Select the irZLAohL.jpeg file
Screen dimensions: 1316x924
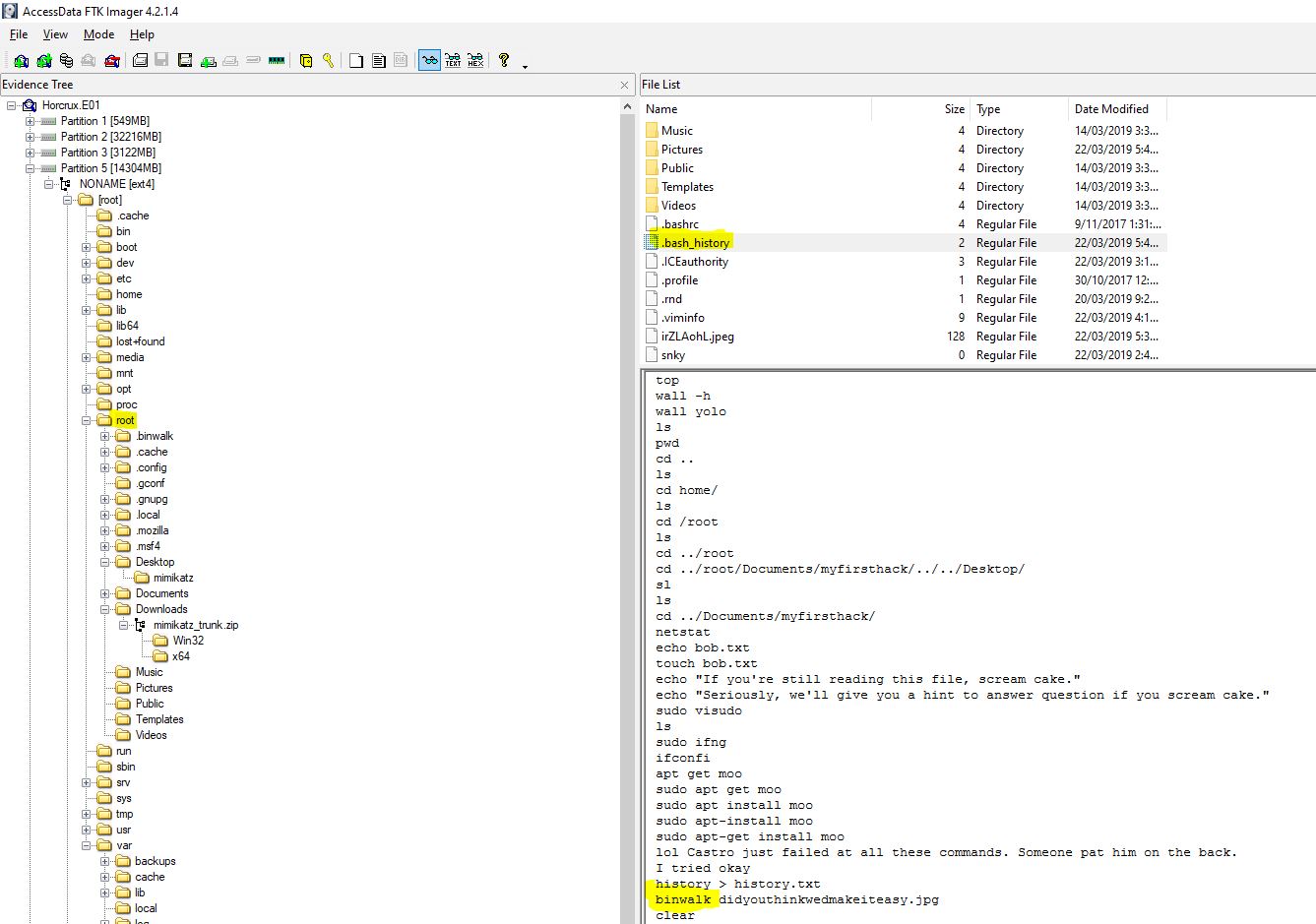[905, 336]
